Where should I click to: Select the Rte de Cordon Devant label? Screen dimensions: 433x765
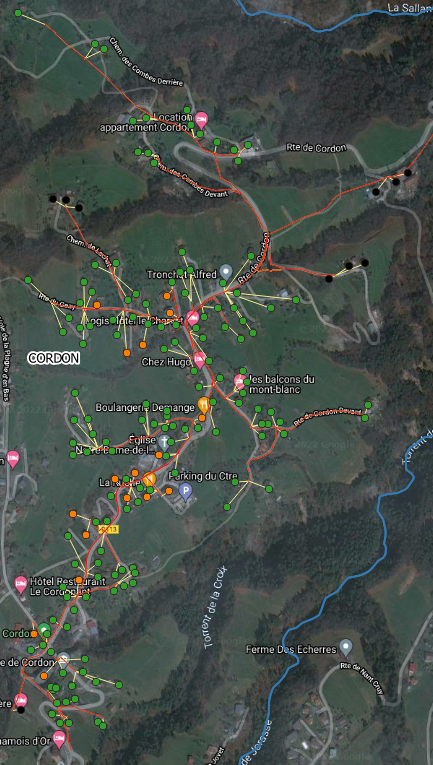click(x=328, y=414)
